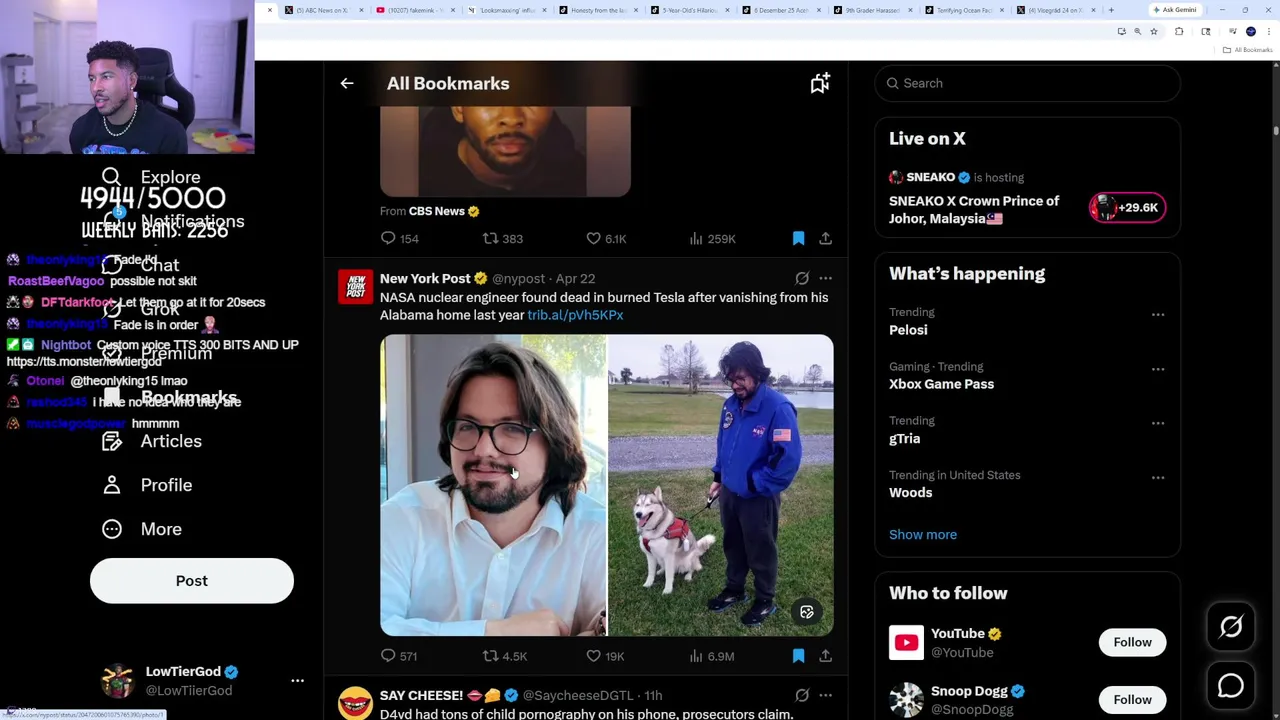The image size is (1280, 720).
Task: Open Bookmarks in the sidebar
Action: (x=169, y=397)
